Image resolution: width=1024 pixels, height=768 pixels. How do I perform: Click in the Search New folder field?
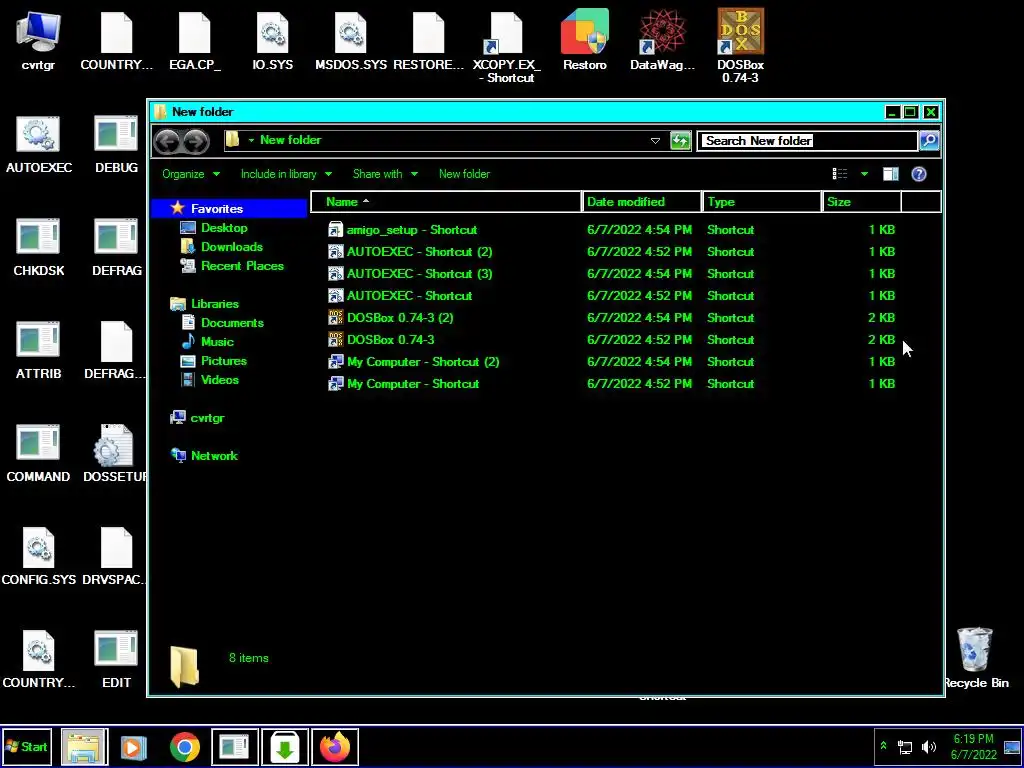click(x=807, y=140)
